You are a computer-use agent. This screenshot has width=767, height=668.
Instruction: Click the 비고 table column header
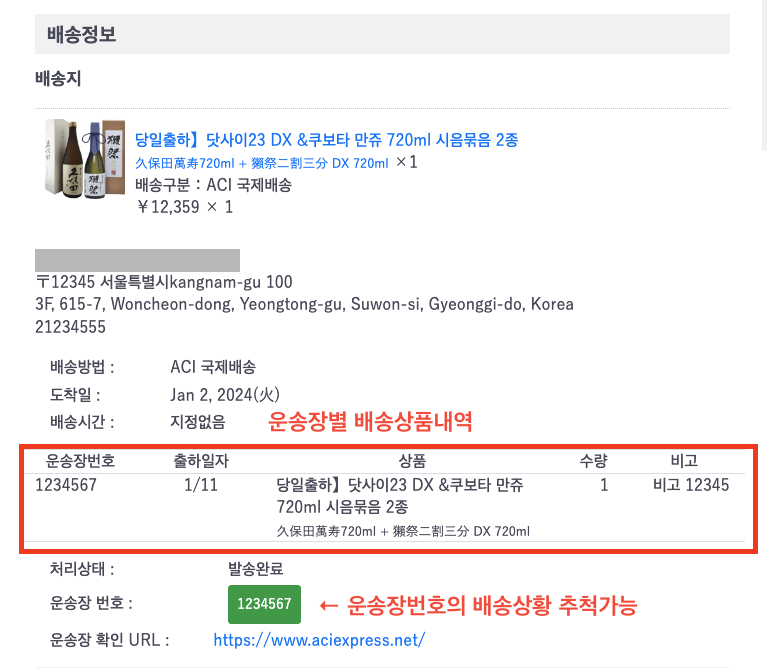[x=684, y=461]
